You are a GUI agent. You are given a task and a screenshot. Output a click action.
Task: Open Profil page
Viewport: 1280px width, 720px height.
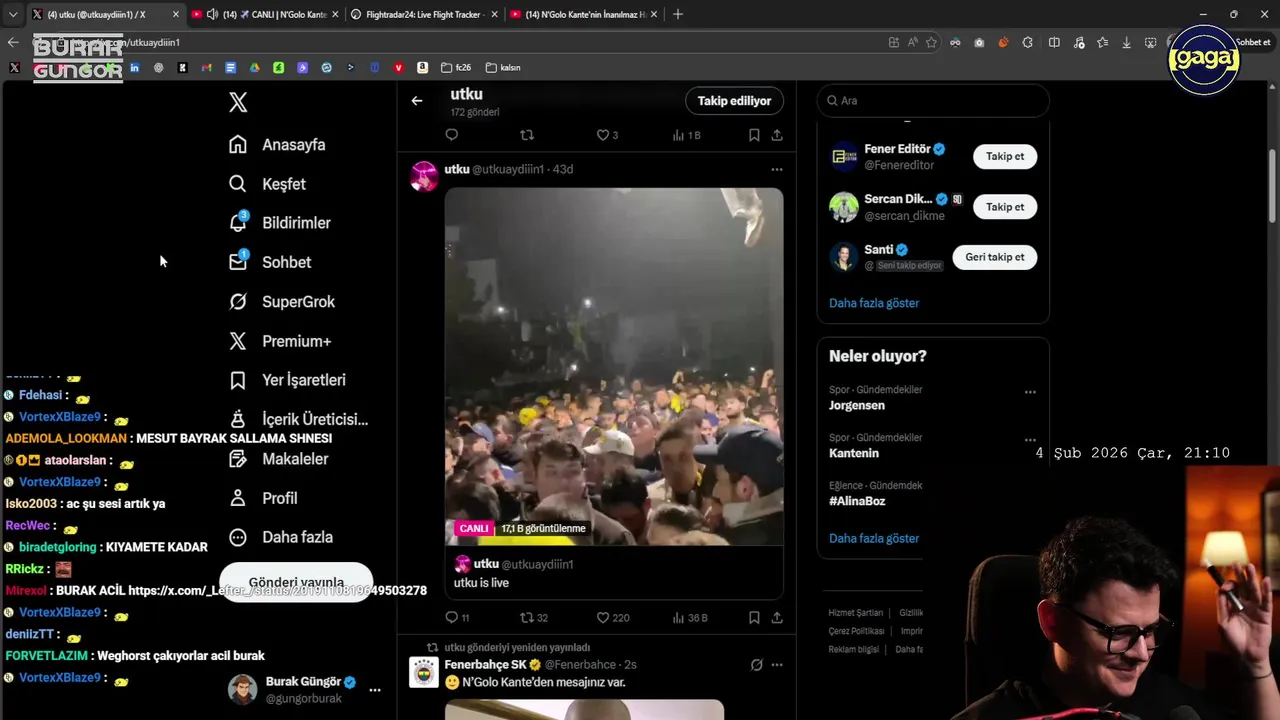pos(262,498)
